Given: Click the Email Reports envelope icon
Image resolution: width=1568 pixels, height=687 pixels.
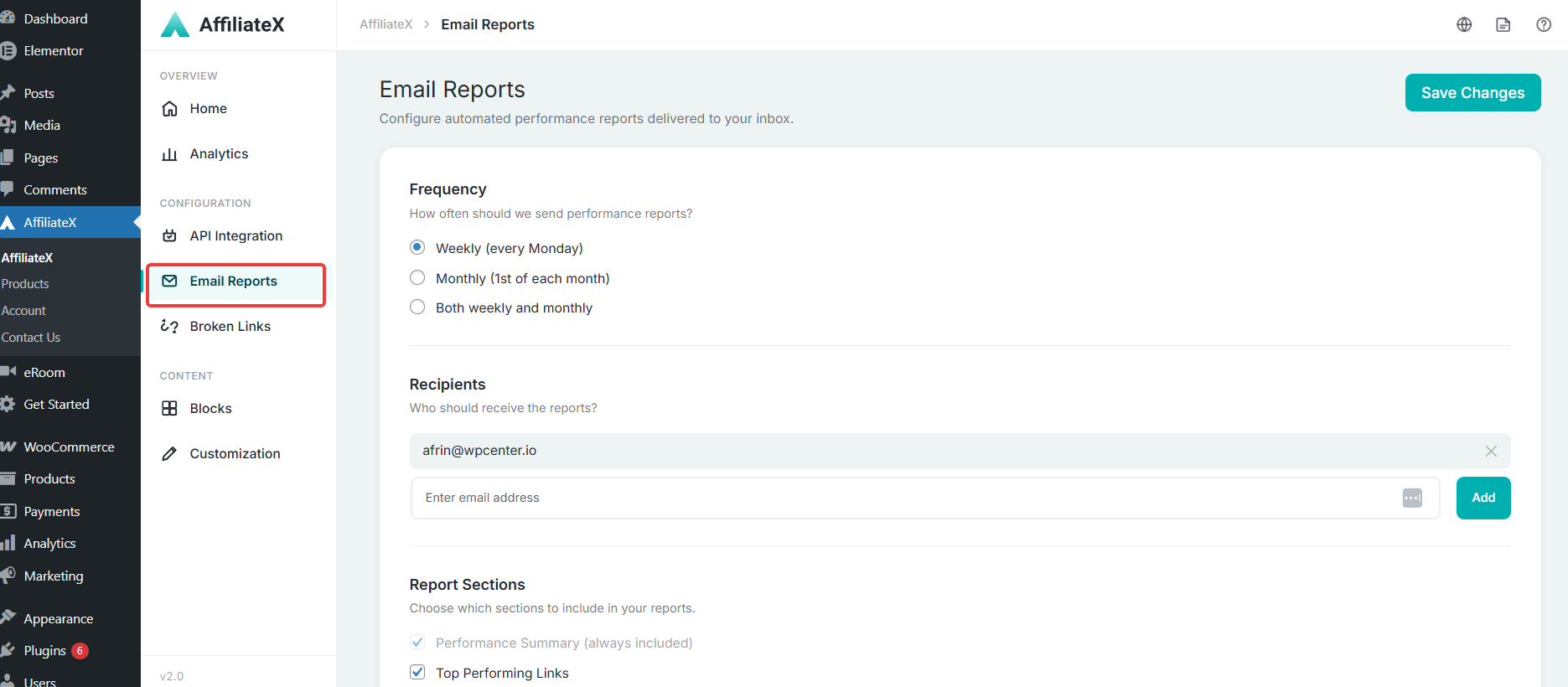Looking at the screenshot, I should coord(169,282).
